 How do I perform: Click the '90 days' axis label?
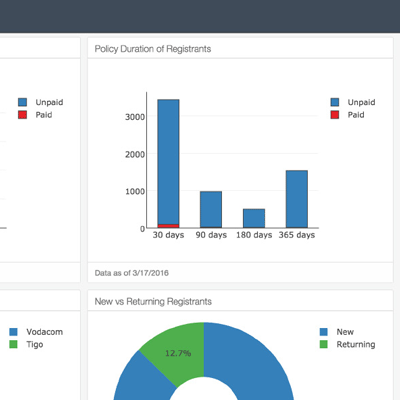211,235
